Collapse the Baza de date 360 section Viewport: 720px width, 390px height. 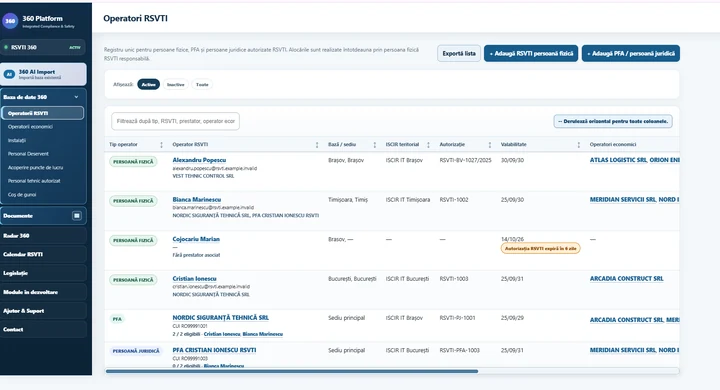tap(76, 97)
